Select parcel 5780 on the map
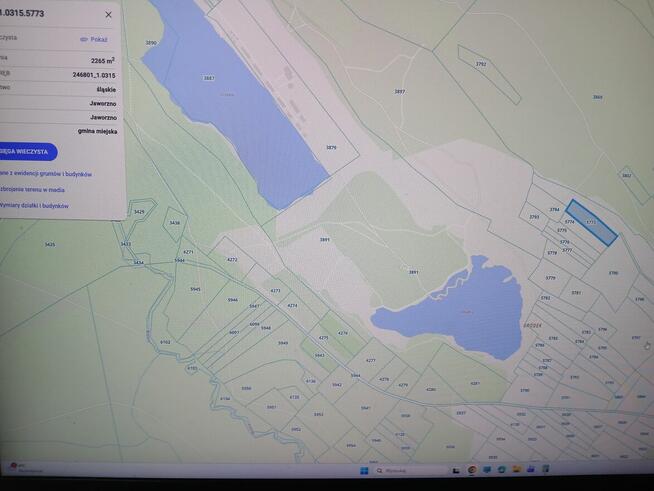This screenshot has height=491, width=654. pyautogui.click(x=613, y=272)
